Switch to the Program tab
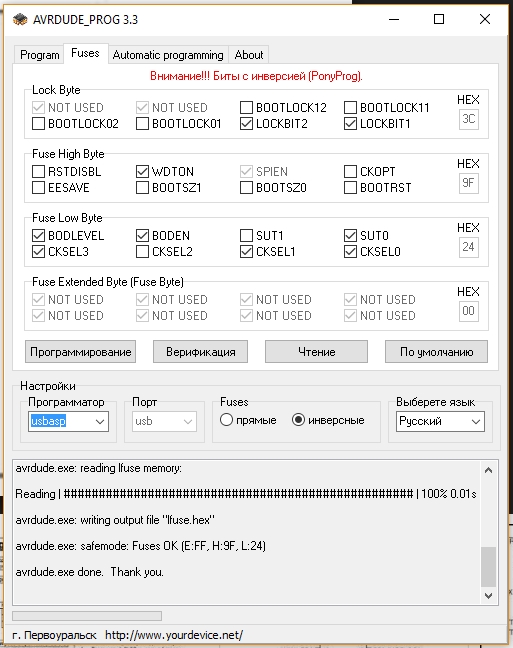Viewport: 513px width, 648px height. pos(40,55)
